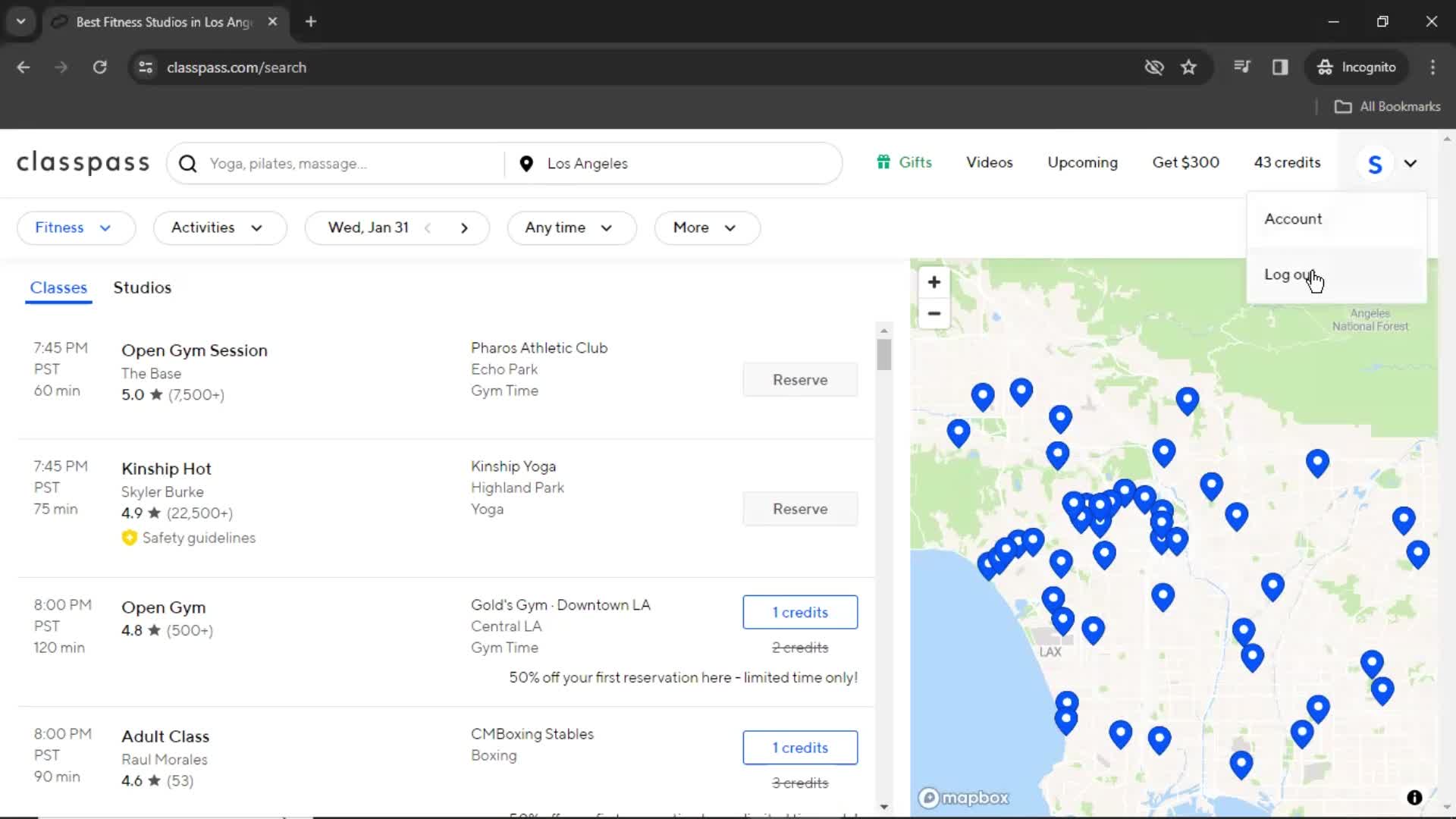Screen dimensions: 1456x819
Task: Click the Videos navigation icon
Action: pyautogui.click(x=989, y=162)
